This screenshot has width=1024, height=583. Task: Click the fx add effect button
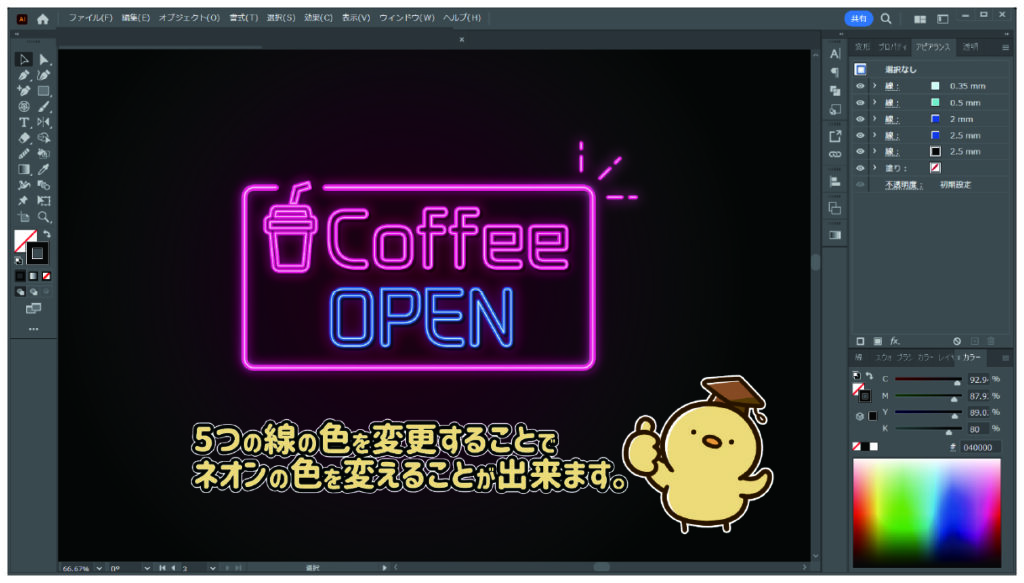point(895,341)
